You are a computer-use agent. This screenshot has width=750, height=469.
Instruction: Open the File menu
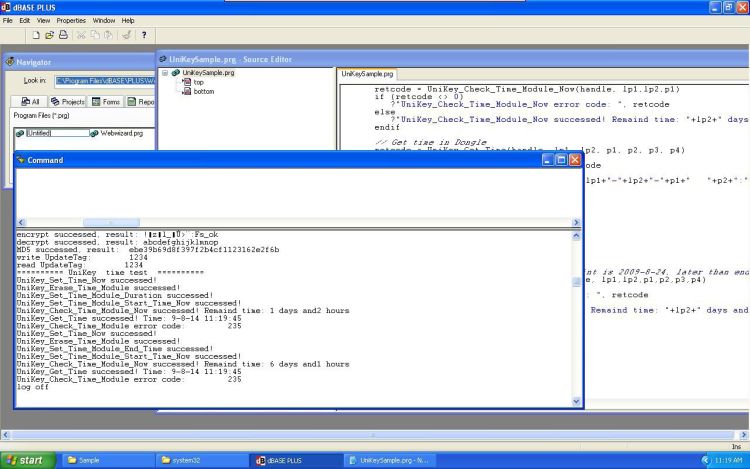point(8,21)
